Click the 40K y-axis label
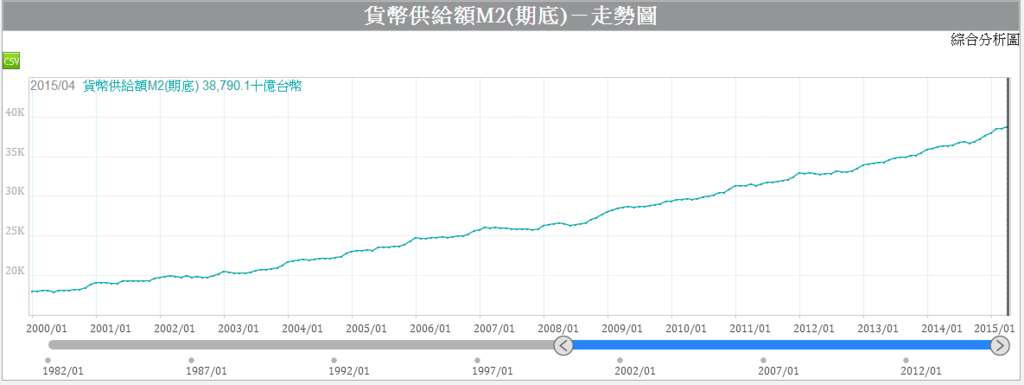The width and height of the screenshot is (1024, 385). click(x=14, y=113)
